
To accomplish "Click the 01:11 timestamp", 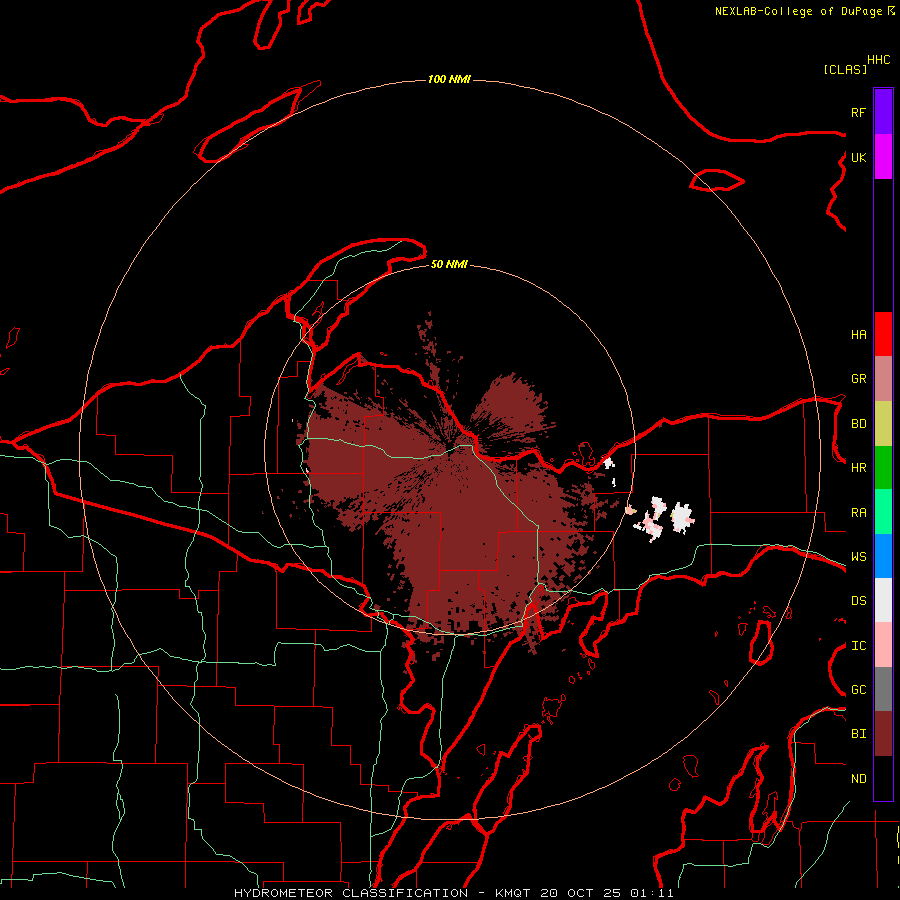I will click(651, 893).
